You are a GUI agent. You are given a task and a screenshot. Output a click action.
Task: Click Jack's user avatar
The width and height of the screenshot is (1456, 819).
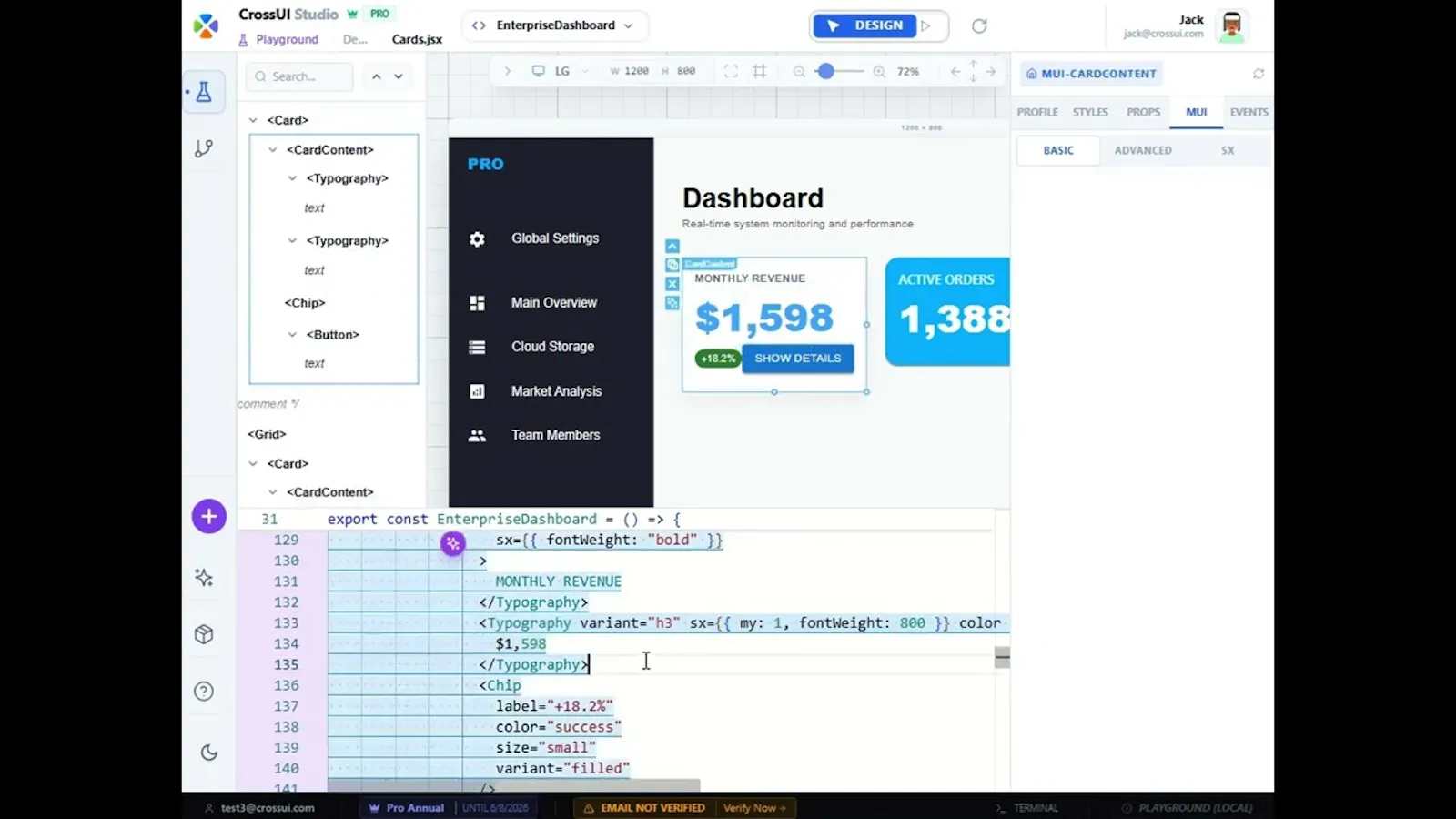pos(1231,25)
